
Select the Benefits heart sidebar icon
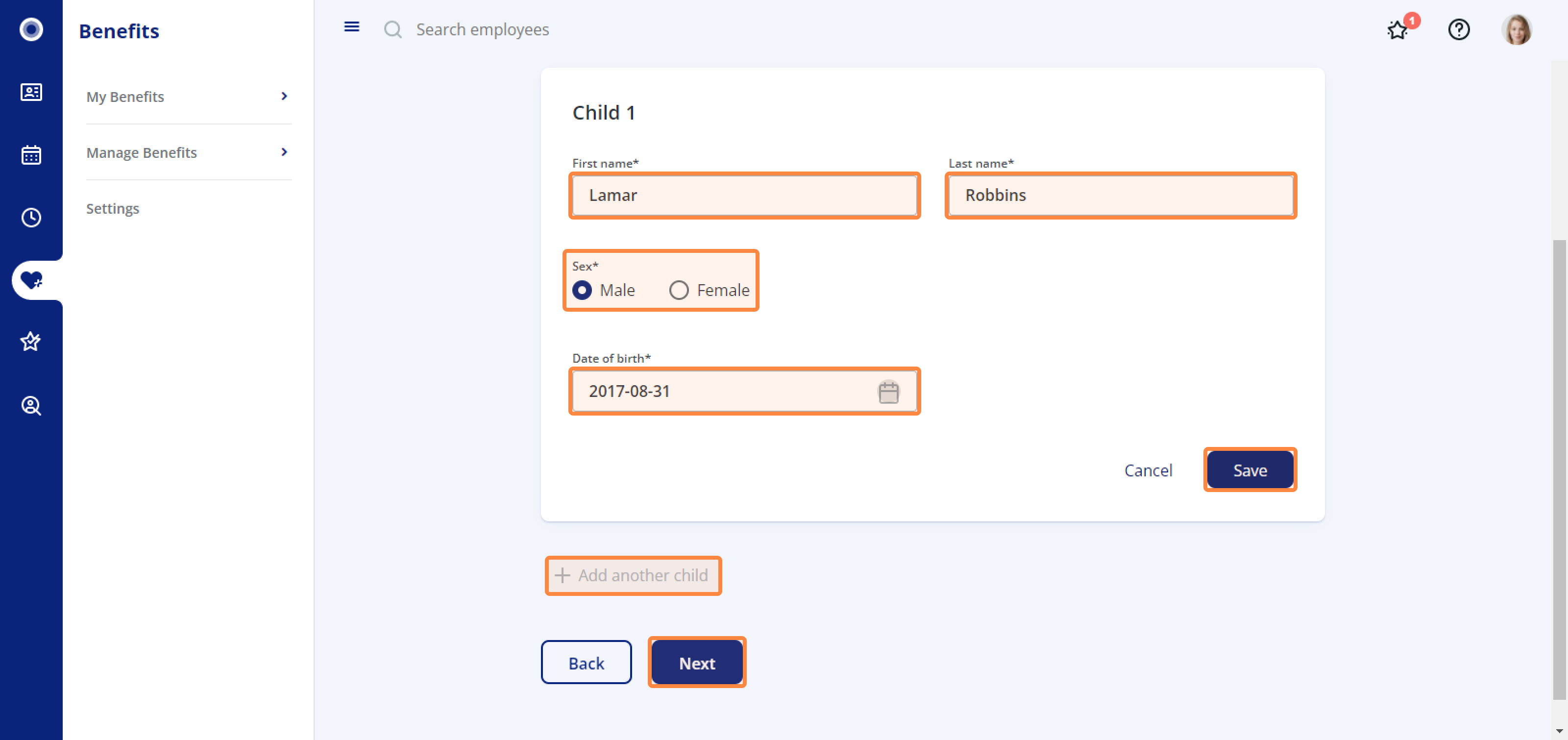31,280
